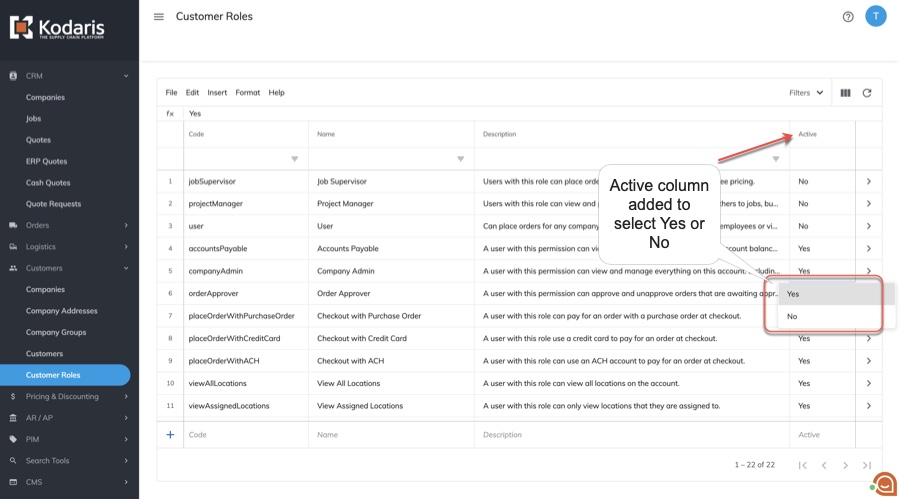Click the new row Name field

coord(391,435)
